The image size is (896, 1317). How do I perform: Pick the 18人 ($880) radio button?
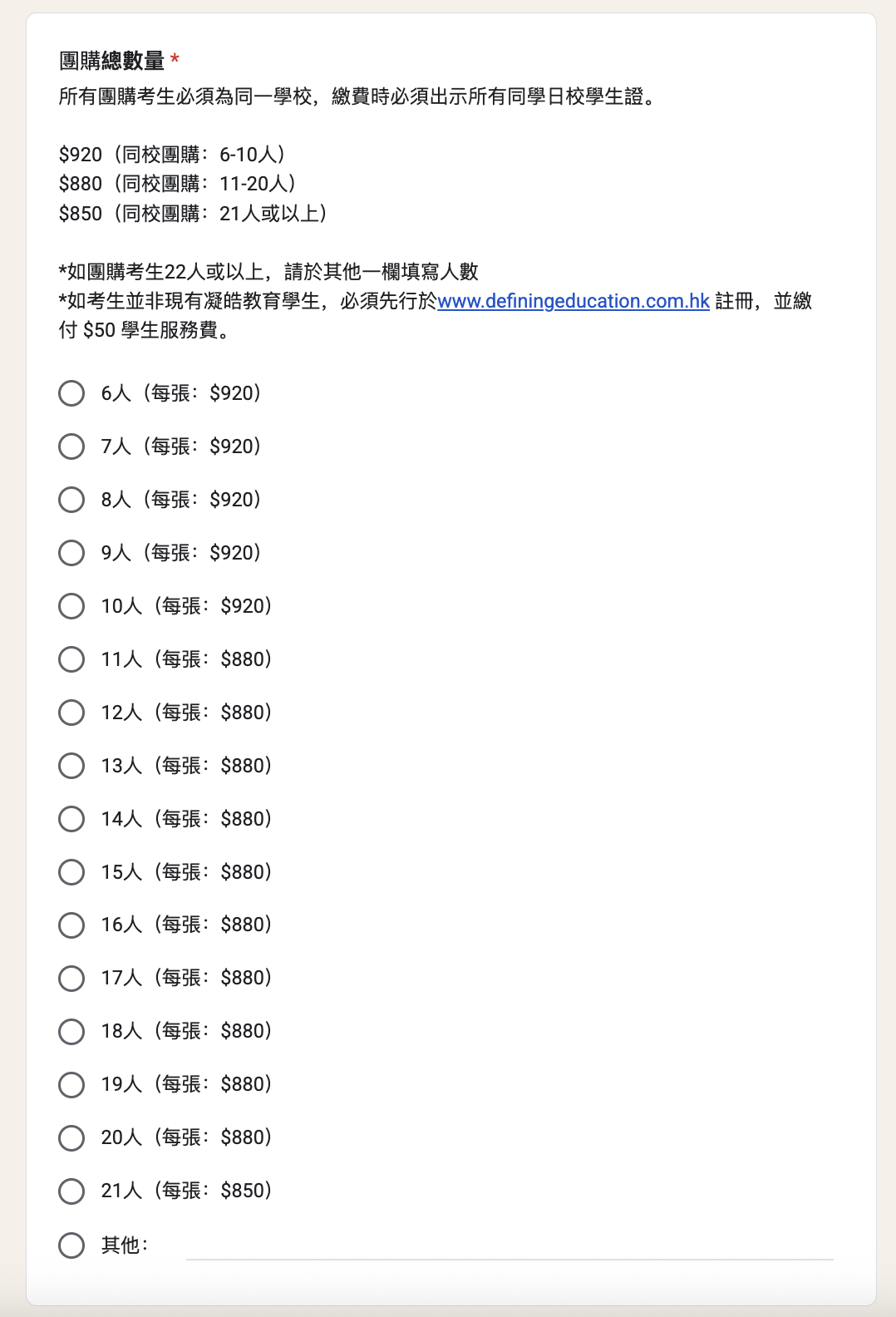(71, 1031)
